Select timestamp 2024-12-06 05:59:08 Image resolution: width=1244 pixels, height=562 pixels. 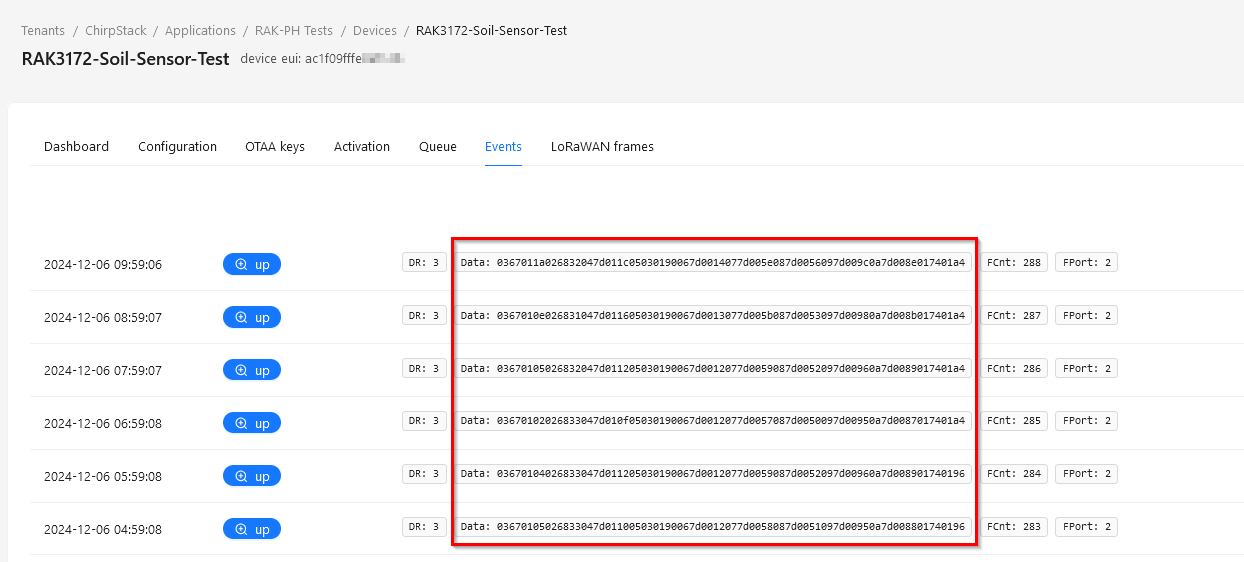click(x=103, y=477)
